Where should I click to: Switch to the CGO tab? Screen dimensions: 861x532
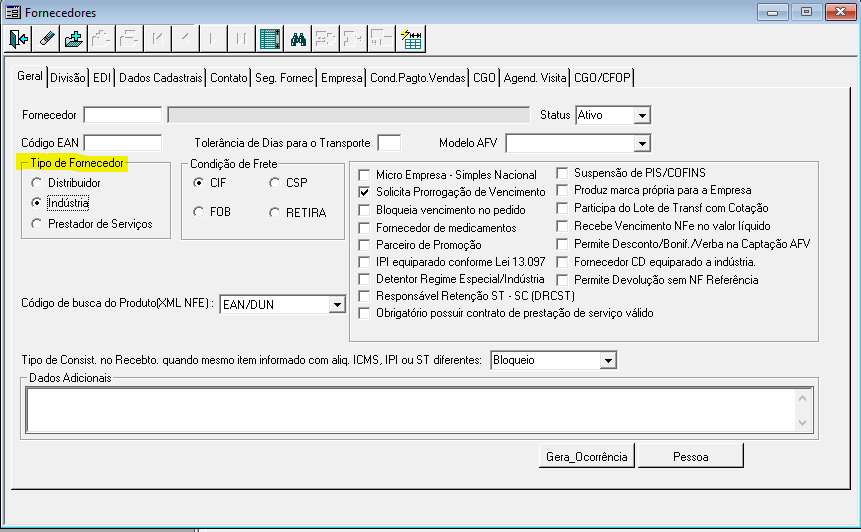click(x=484, y=78)
